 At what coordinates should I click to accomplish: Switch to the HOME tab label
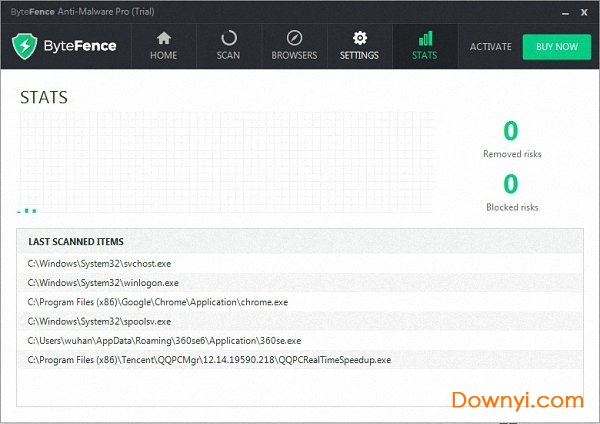coord(163,55)
